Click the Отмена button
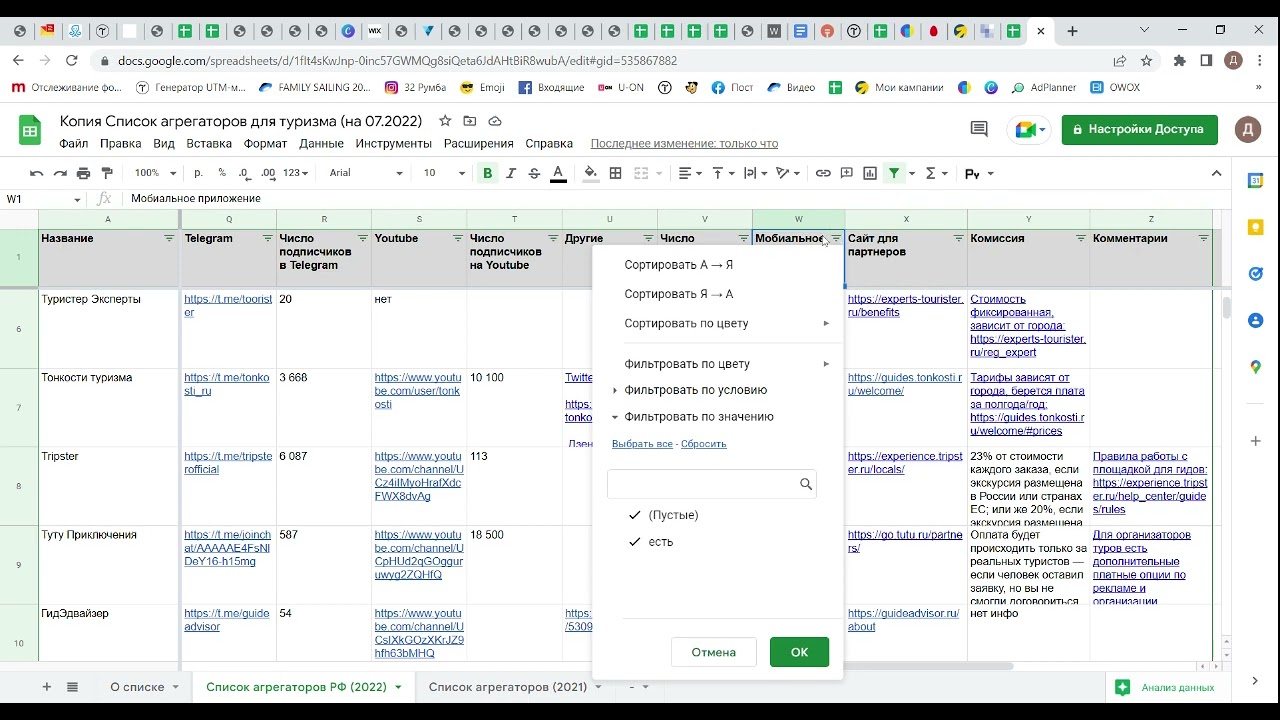Screen dimensions: 1280x720 pos(714,652)
